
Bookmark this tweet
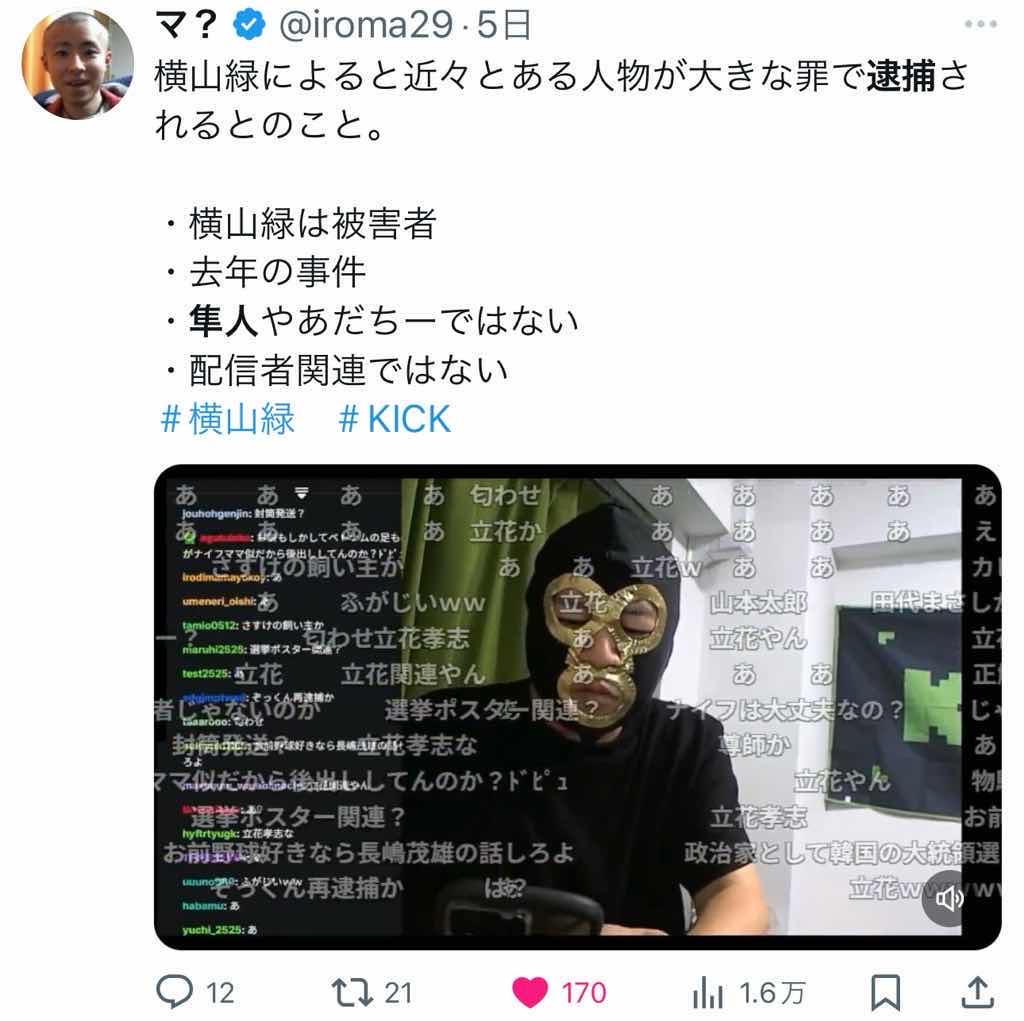click(x=886, y=992)
